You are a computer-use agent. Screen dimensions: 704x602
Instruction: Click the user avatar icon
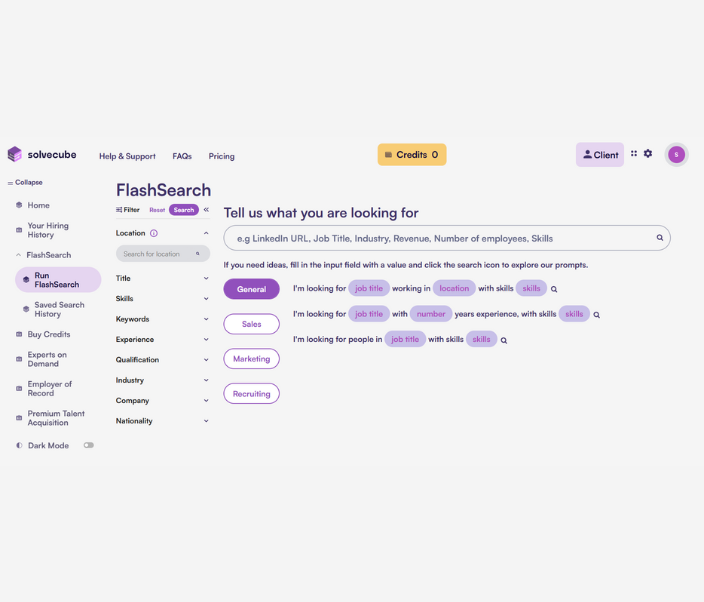[x=677, y=154]
